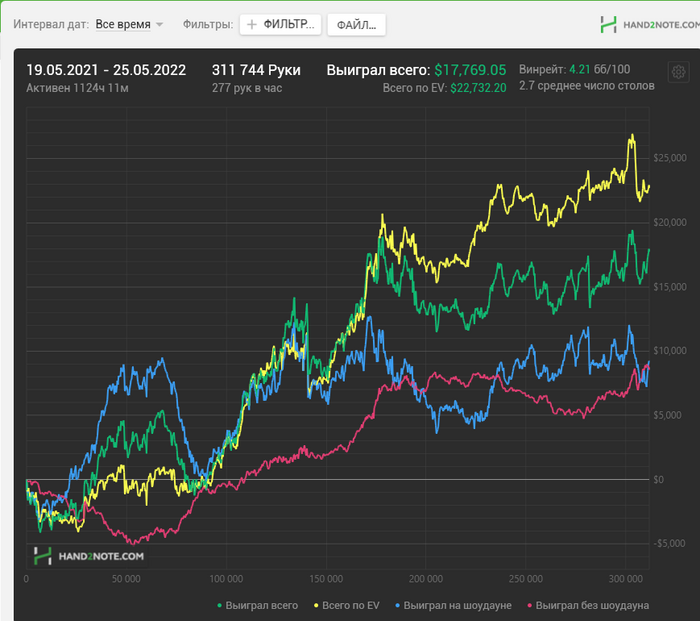Image resolution: width=700 pixels, height=621 pixels.
Task: Click the '$5,000' y-axis label
Action: pos(667,415)
